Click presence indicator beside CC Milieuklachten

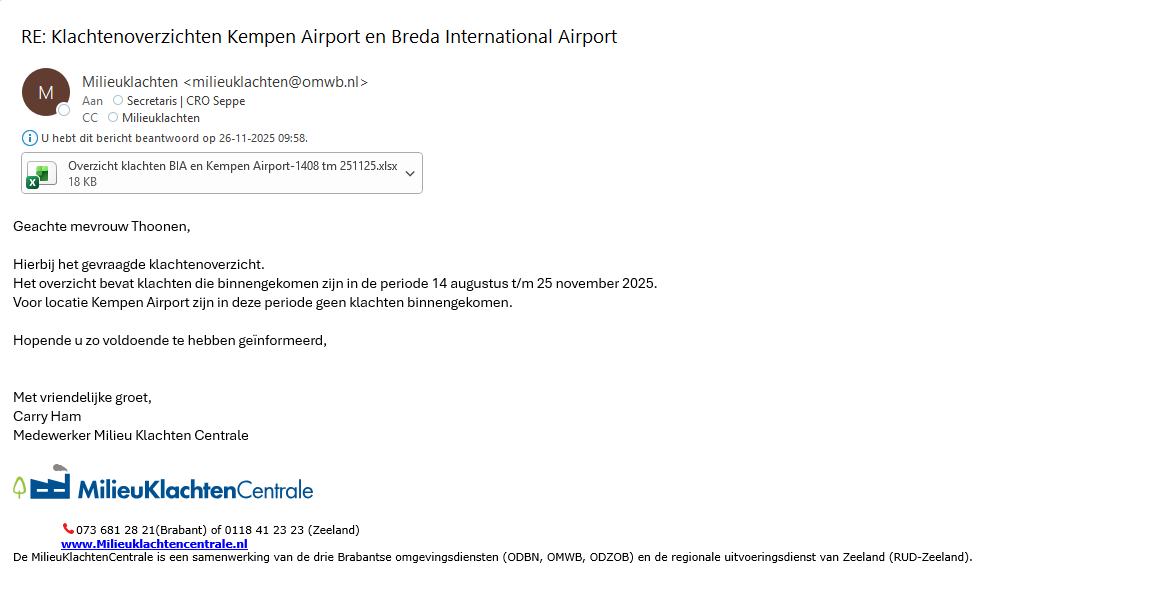(113, 117)
